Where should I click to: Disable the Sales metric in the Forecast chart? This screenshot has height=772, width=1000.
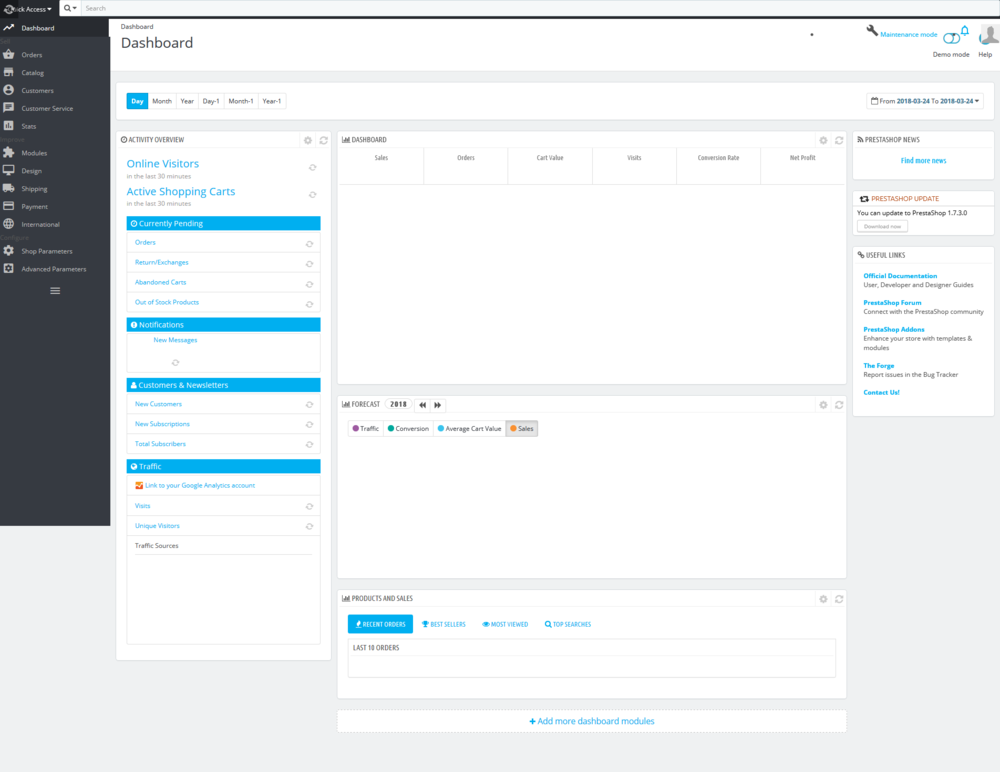tap(522, 427)
